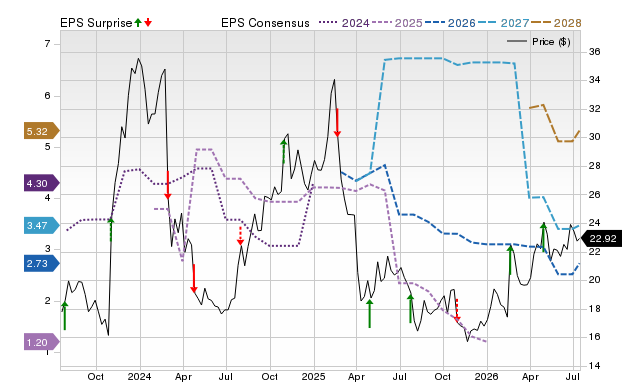The width and height of the screenshot is (640, 382).
Task: Click the dotted red arrow after Oct 2025
Action: point(457,310)
